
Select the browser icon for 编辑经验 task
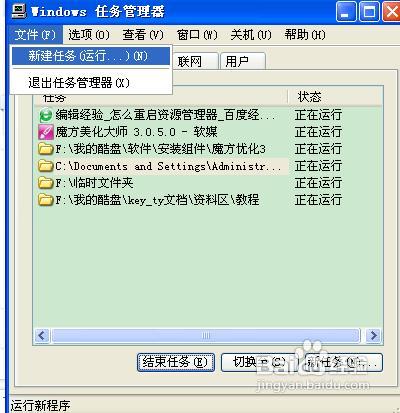[x=46, y=115]
